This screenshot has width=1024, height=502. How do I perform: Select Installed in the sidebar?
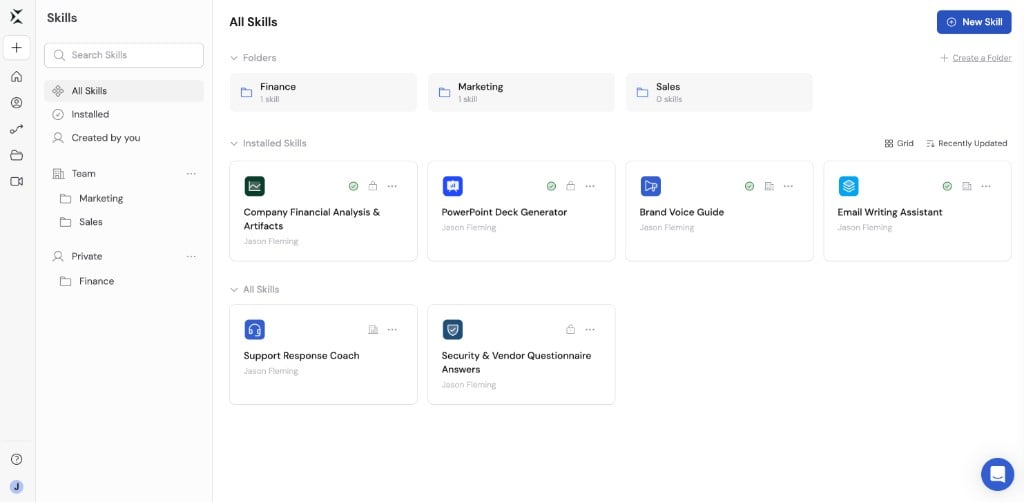point(124,114)
